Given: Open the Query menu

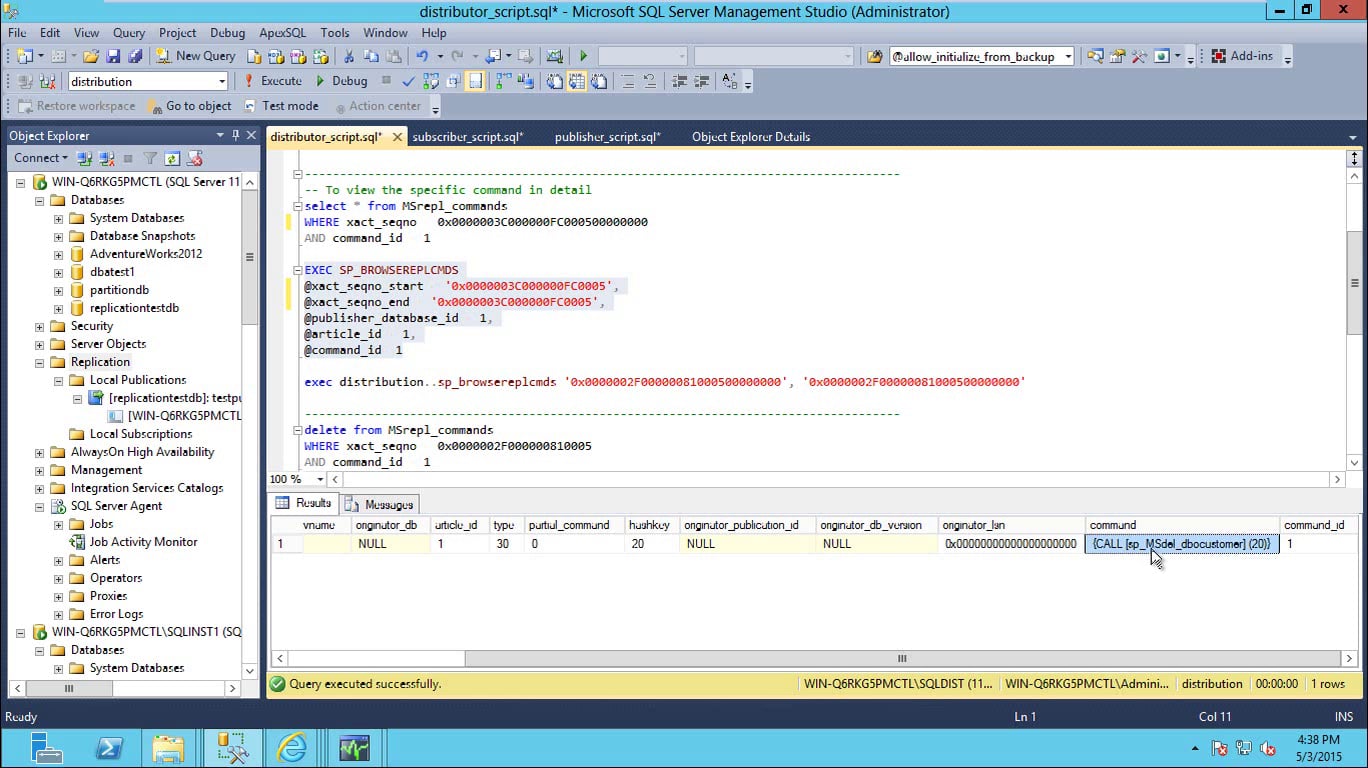Looking at the screenshot, I should click(129, 33).
